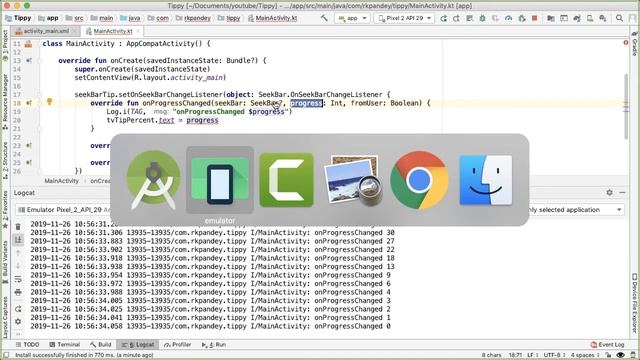This screenshot has width=640, height=360.
Task: Click the override gutter icon on line 23
Action: point(29,145)
